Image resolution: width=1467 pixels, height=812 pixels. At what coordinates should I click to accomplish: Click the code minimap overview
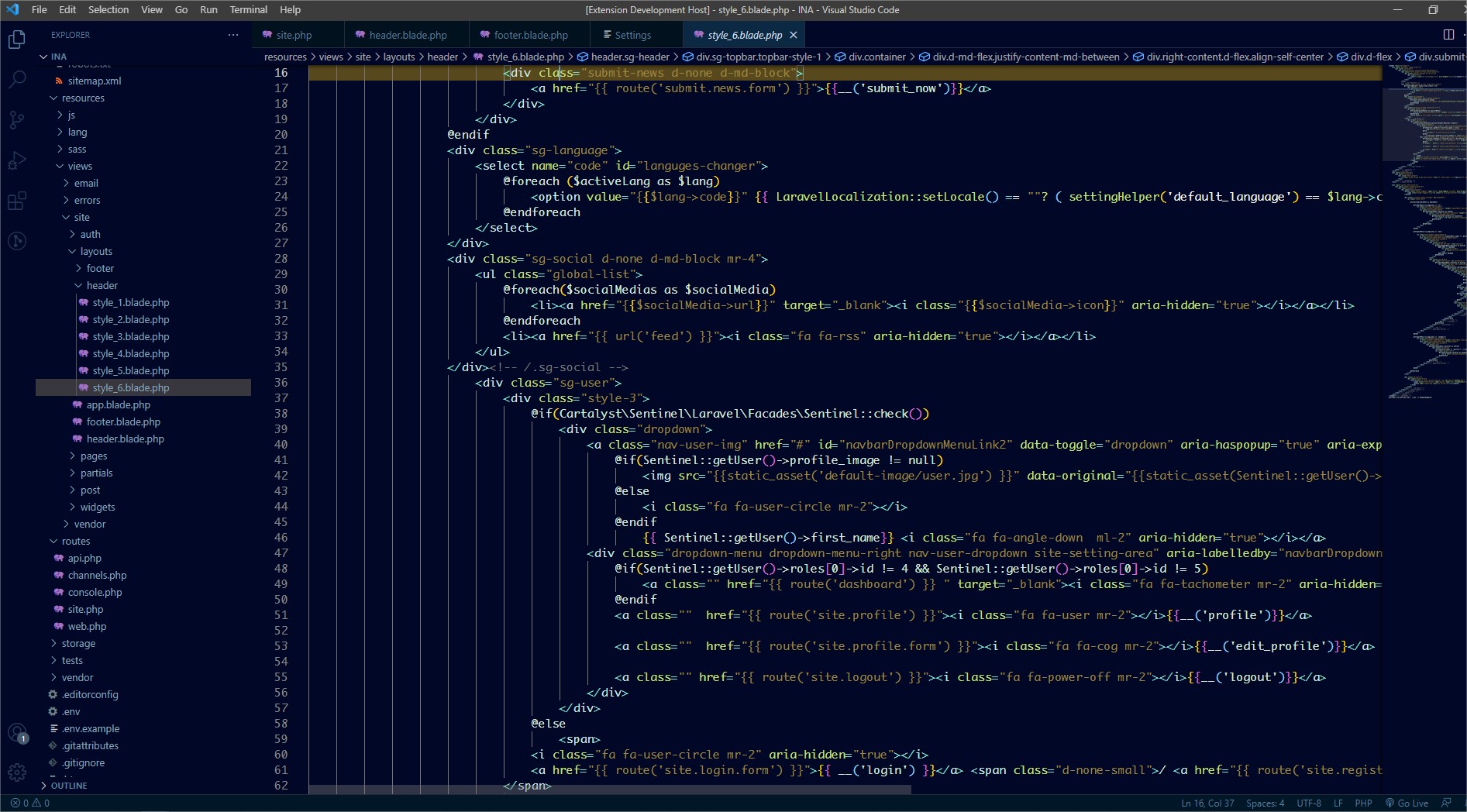click(x=1424, y=232)
